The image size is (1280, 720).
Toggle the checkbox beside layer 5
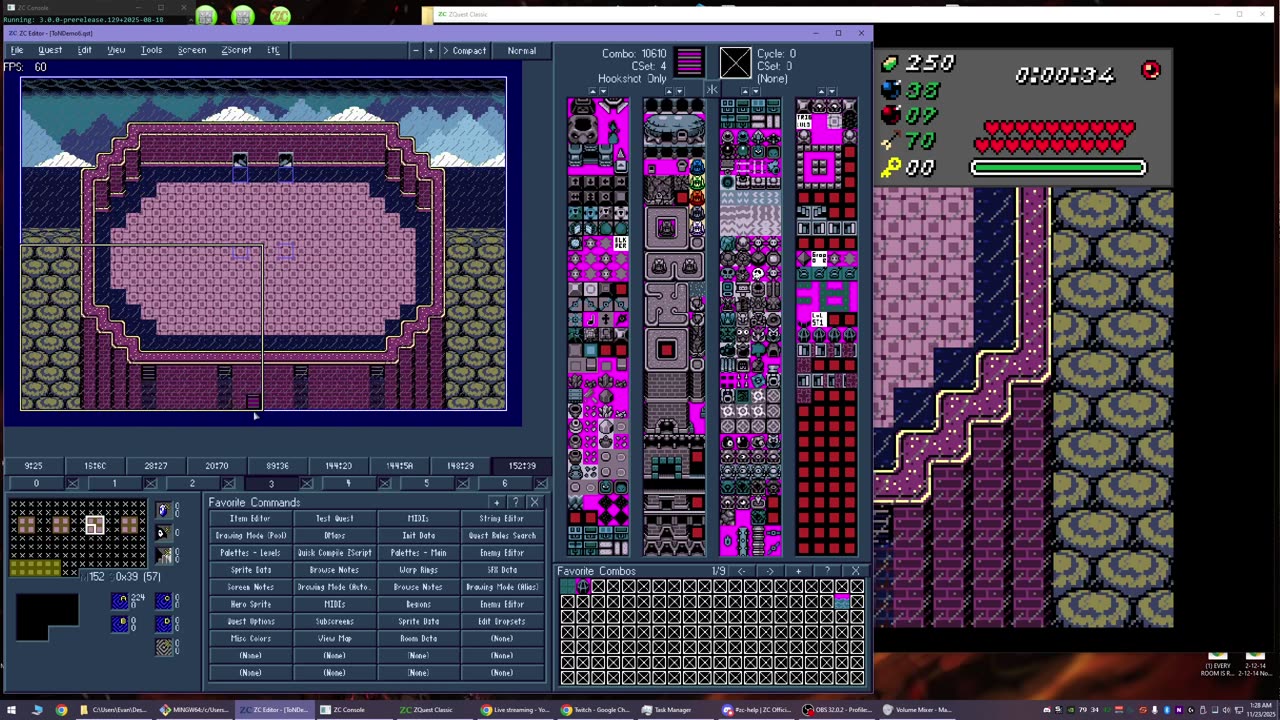coord(462,484)
